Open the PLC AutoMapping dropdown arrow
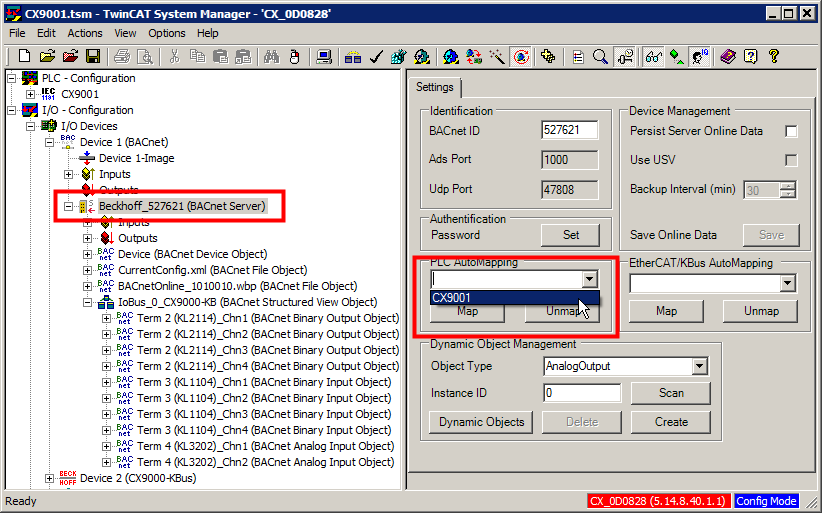The height and width of the screenshot is (513, 822). (589, 279)
